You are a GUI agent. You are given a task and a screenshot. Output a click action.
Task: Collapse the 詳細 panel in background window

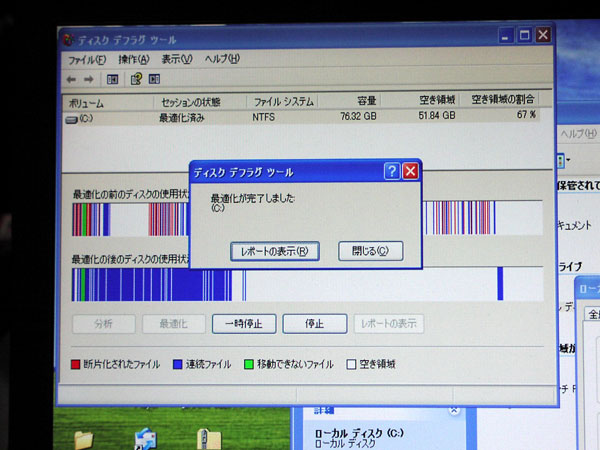pos(454,411)
